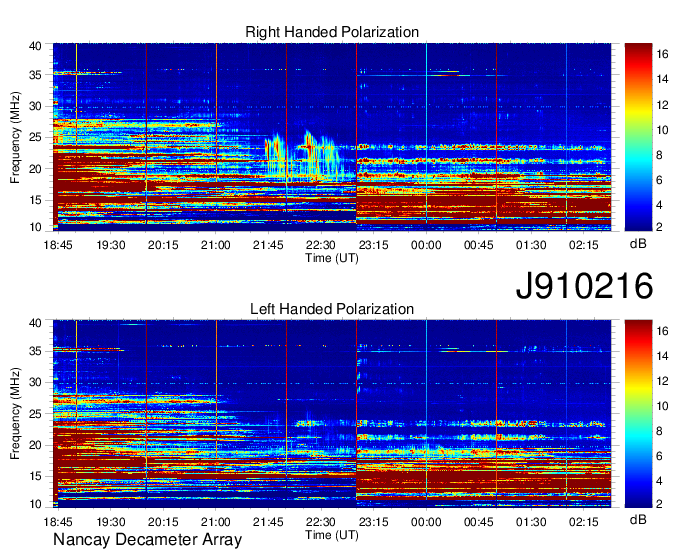Click the 20:15 time tick on top plot

(x=163, y=245)
